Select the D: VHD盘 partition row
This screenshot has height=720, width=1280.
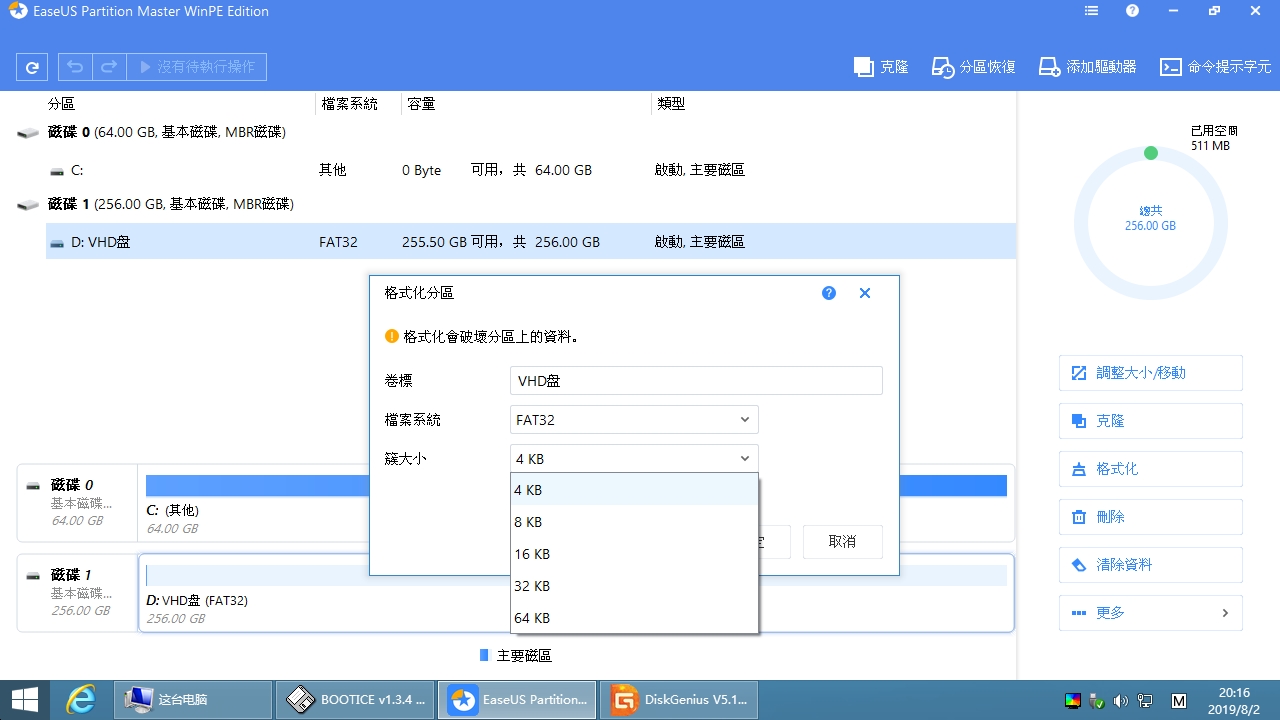pyautogui.click(x=530, y=241)
